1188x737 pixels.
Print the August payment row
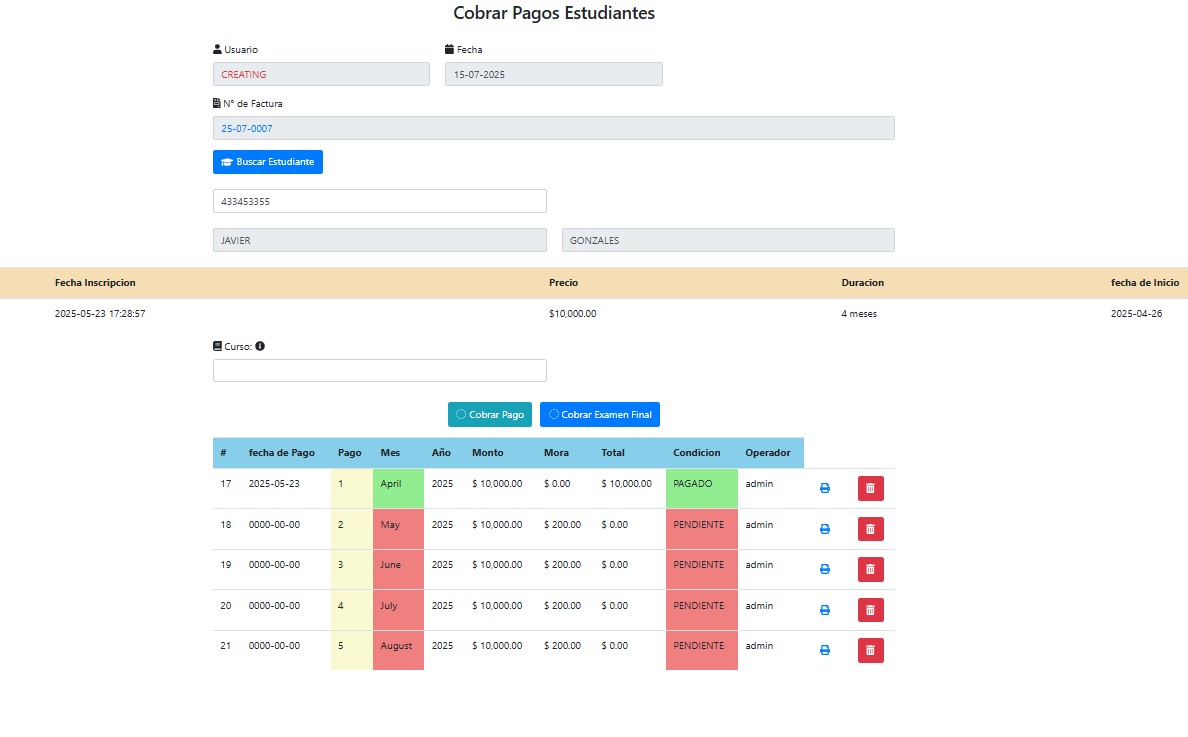[825, 650]
